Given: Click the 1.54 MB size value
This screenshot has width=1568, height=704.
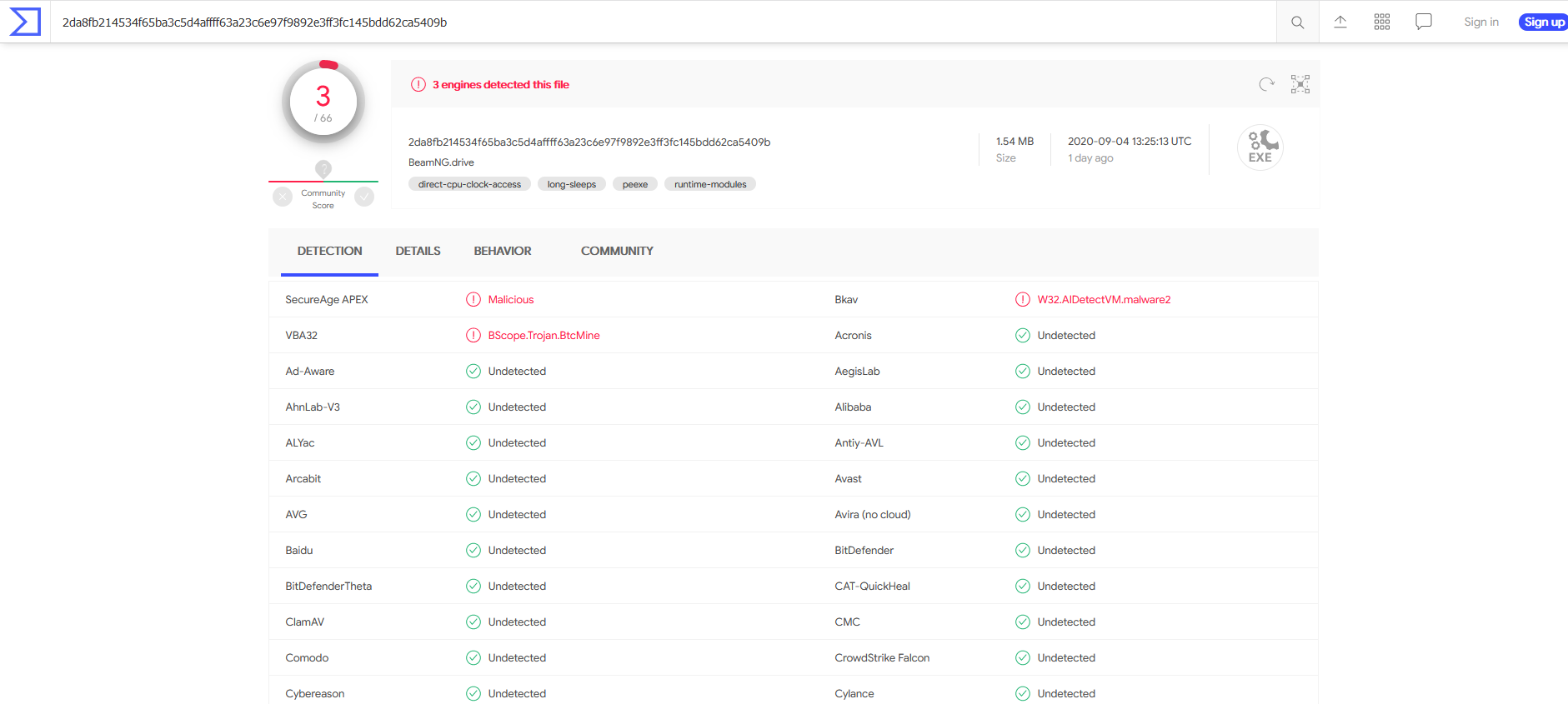Looking at the screenshot, I should click(x=1014, y=142).
